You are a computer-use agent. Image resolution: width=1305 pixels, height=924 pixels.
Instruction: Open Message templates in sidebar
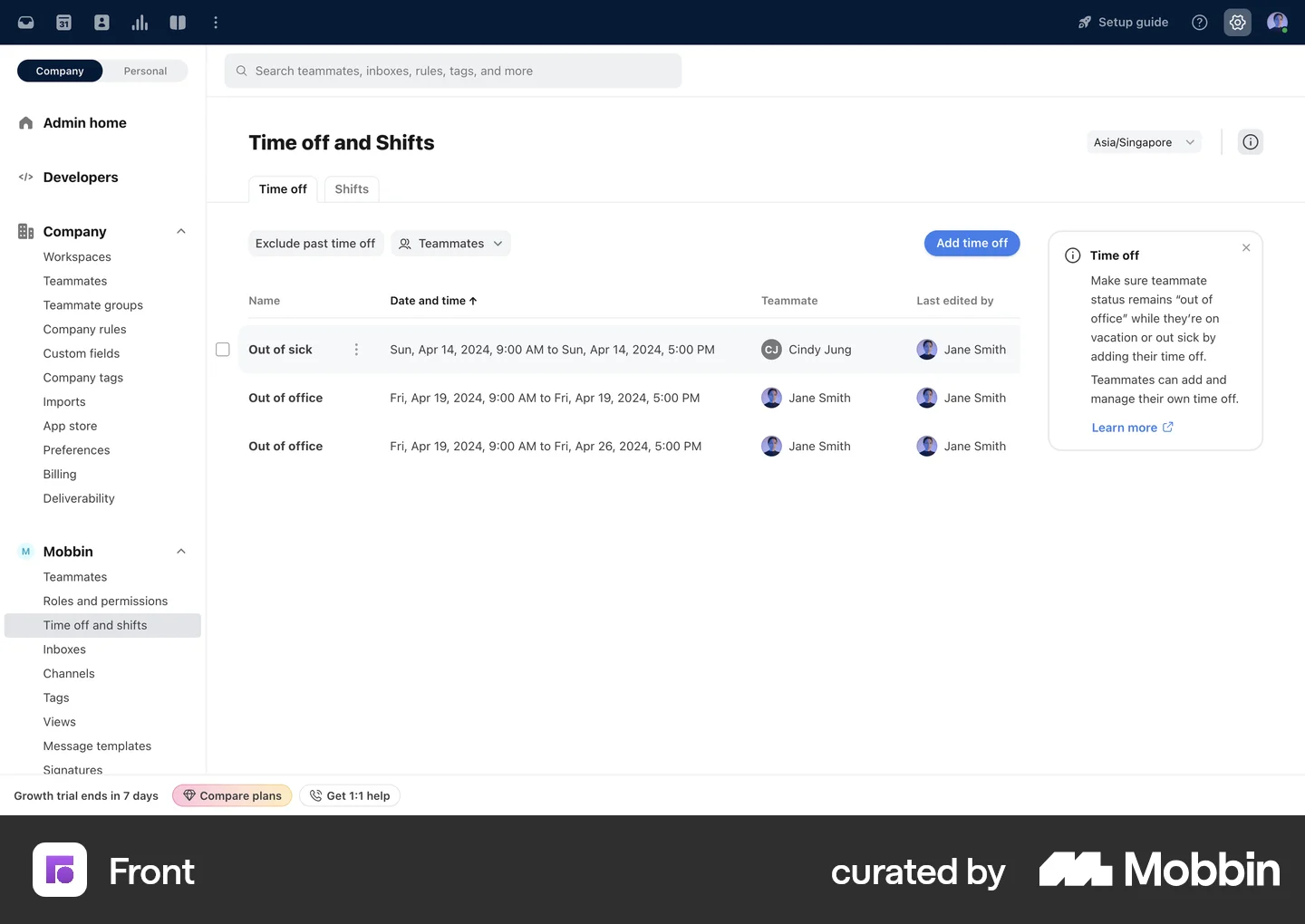pyautogui.click(x=97, y=746)
